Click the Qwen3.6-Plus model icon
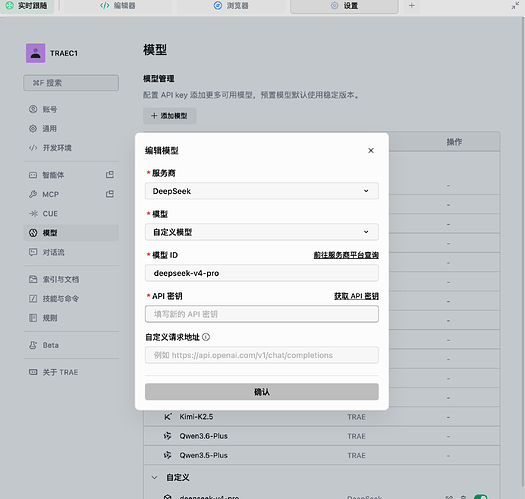 (x=167, y=436)
